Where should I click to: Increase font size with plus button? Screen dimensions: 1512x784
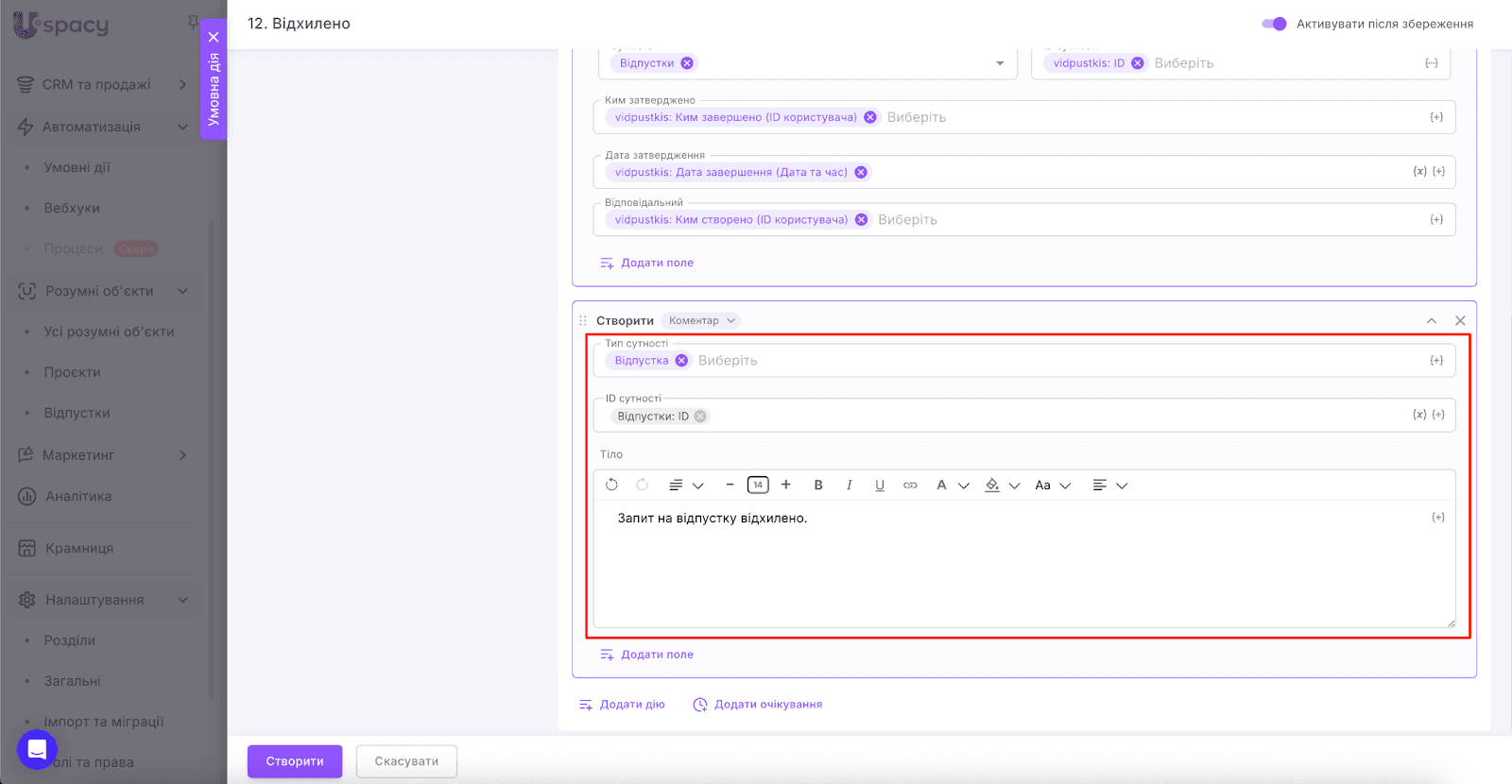[x=785, y=485]
